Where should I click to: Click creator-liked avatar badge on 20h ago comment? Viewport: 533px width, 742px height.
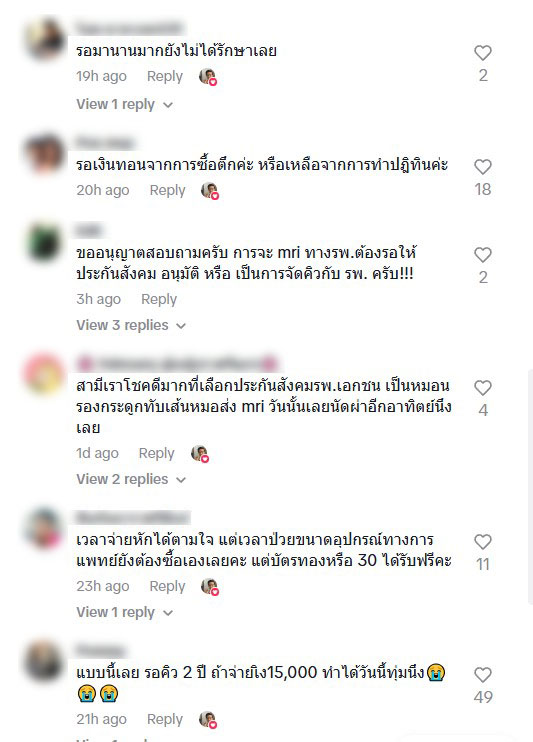210,191
